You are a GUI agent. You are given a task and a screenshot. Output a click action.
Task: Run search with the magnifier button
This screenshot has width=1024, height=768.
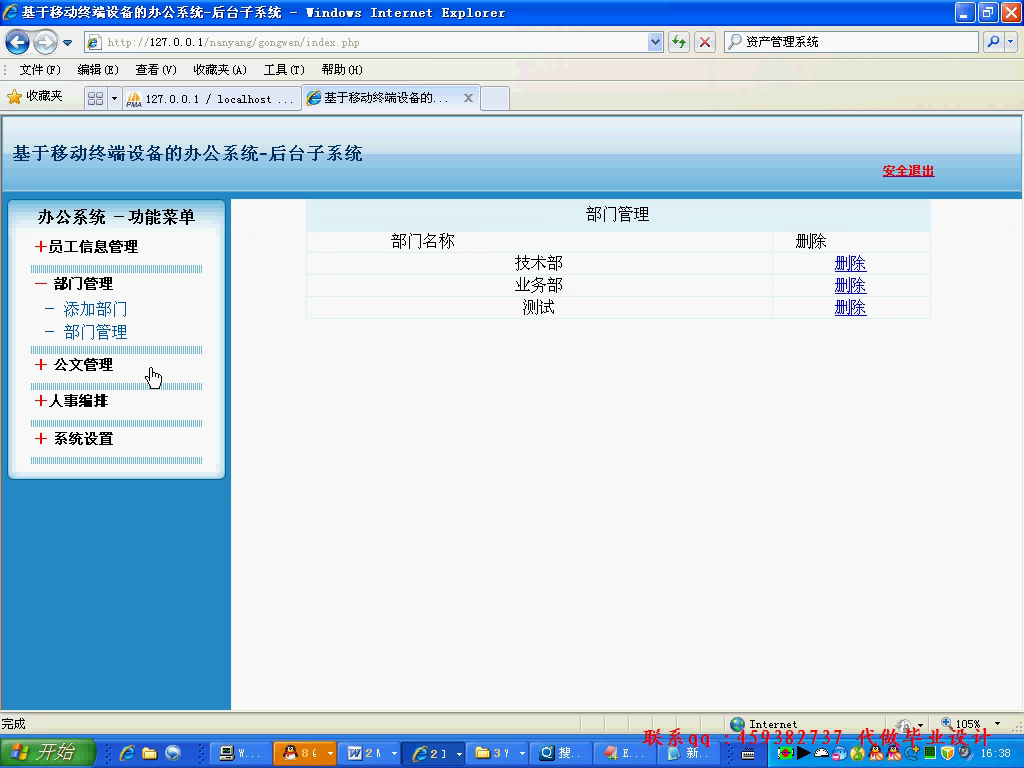[x=993, y=42]
